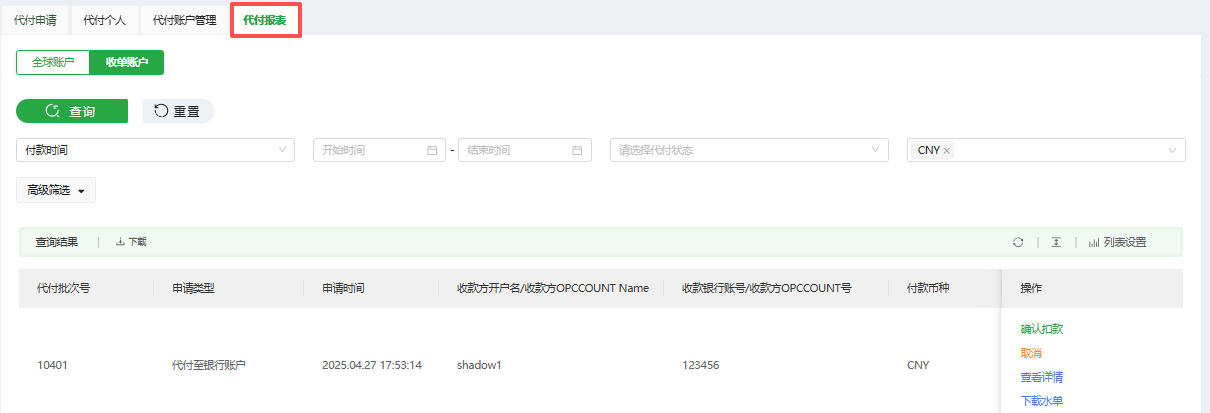Open the 请选择代付状态 status dropdown

[x=749, y=150]
